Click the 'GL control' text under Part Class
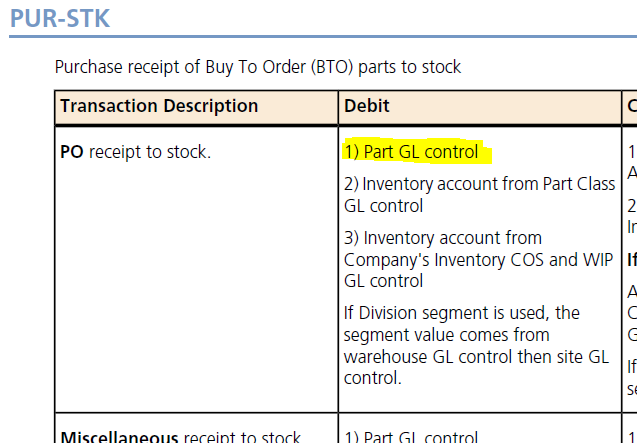The image size is (637, 443). coord(384,206)
